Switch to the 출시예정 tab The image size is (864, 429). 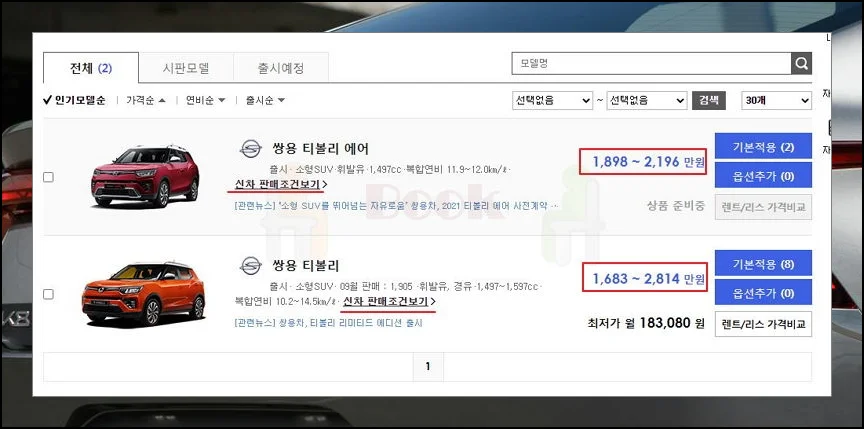pyautogui.click(x=281, y=68)
